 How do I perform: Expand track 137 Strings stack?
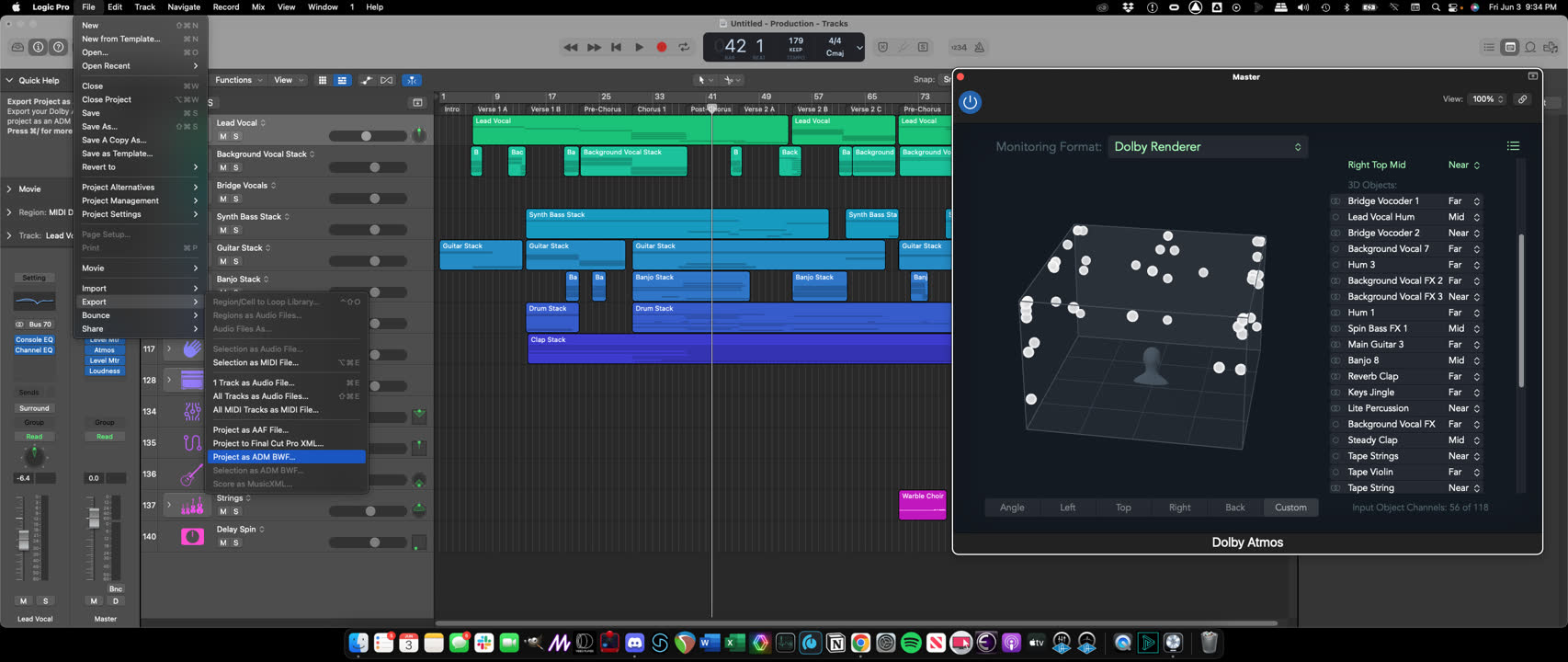169,505
